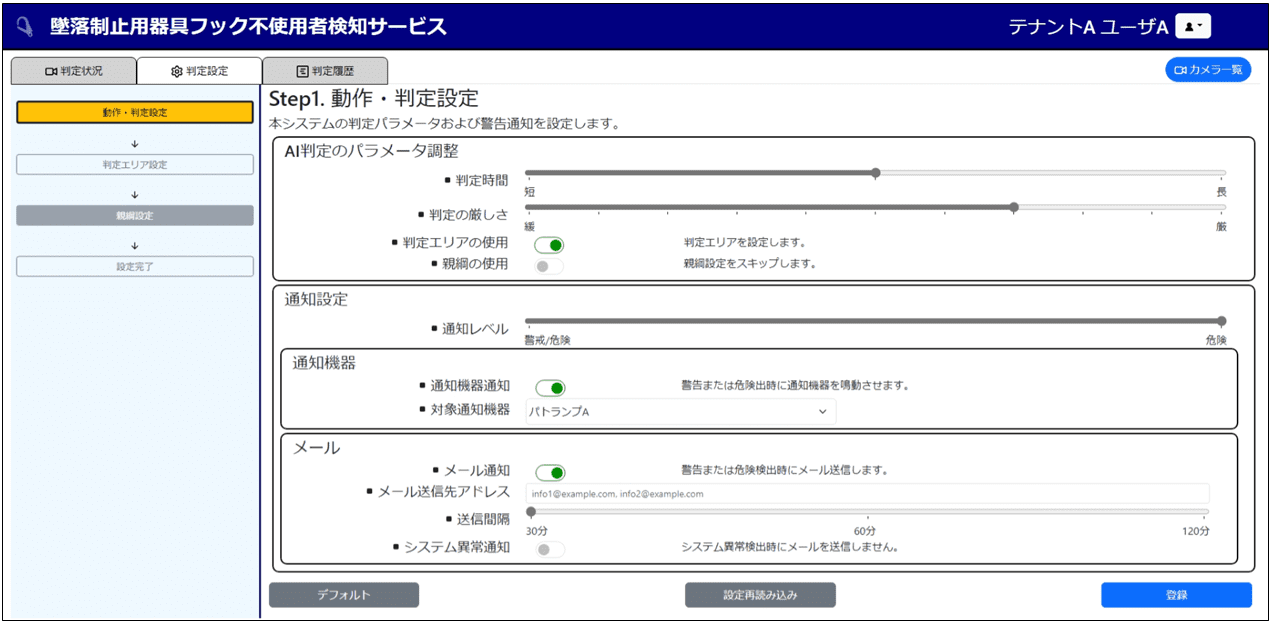Go to 判定エリア設定 step
The width and height of the screenshot is (1272, 624).
[135, 165]
